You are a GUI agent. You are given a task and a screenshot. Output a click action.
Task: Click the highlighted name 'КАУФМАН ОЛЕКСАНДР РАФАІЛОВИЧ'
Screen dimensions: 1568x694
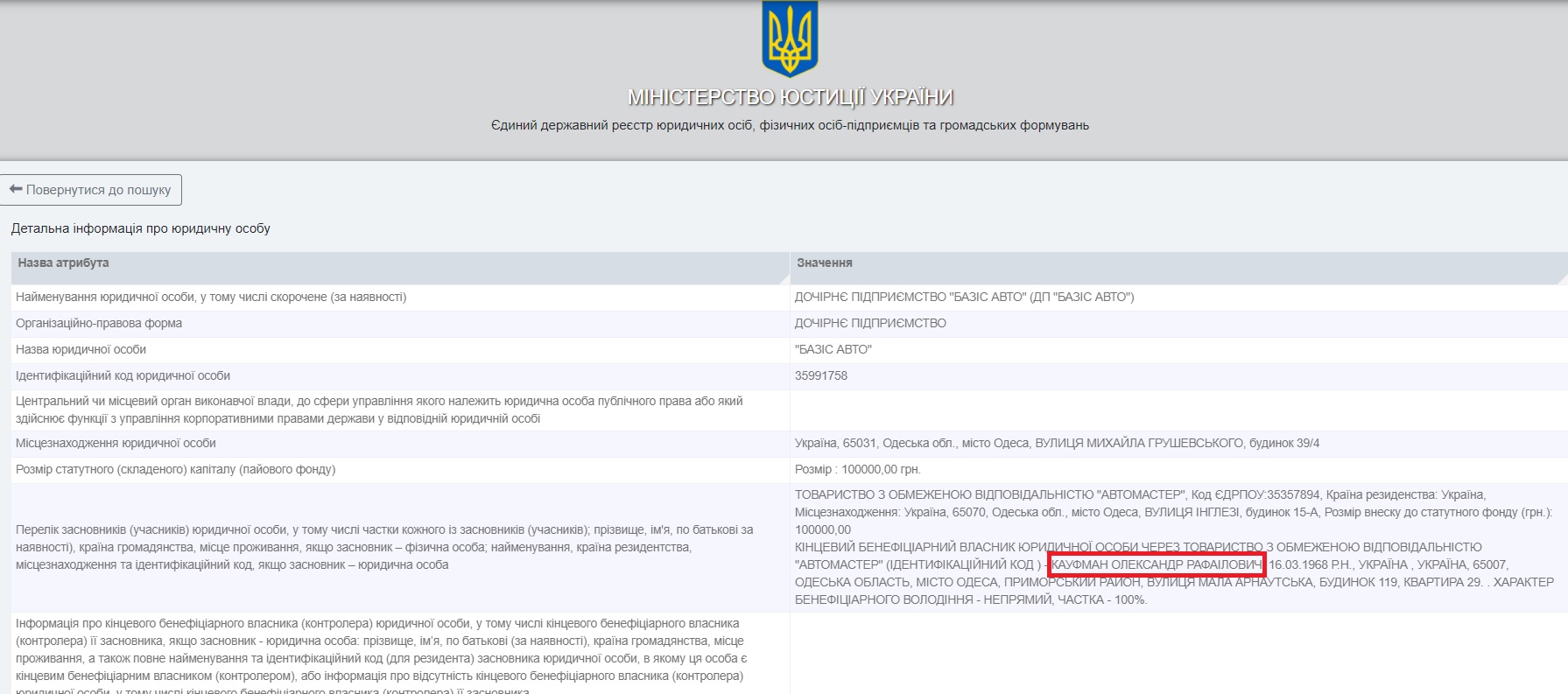point(1156,564)
